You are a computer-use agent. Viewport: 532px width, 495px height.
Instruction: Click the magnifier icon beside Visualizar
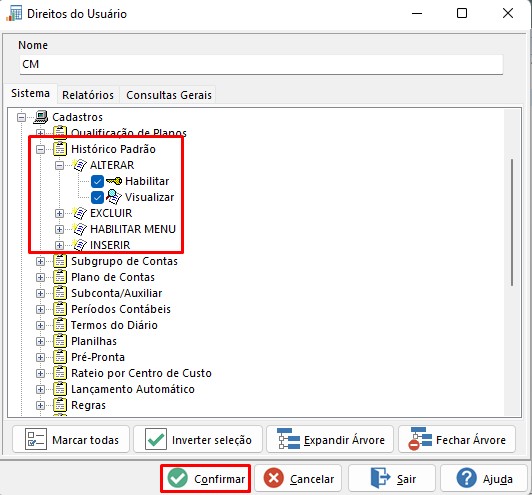pos(114,197)
